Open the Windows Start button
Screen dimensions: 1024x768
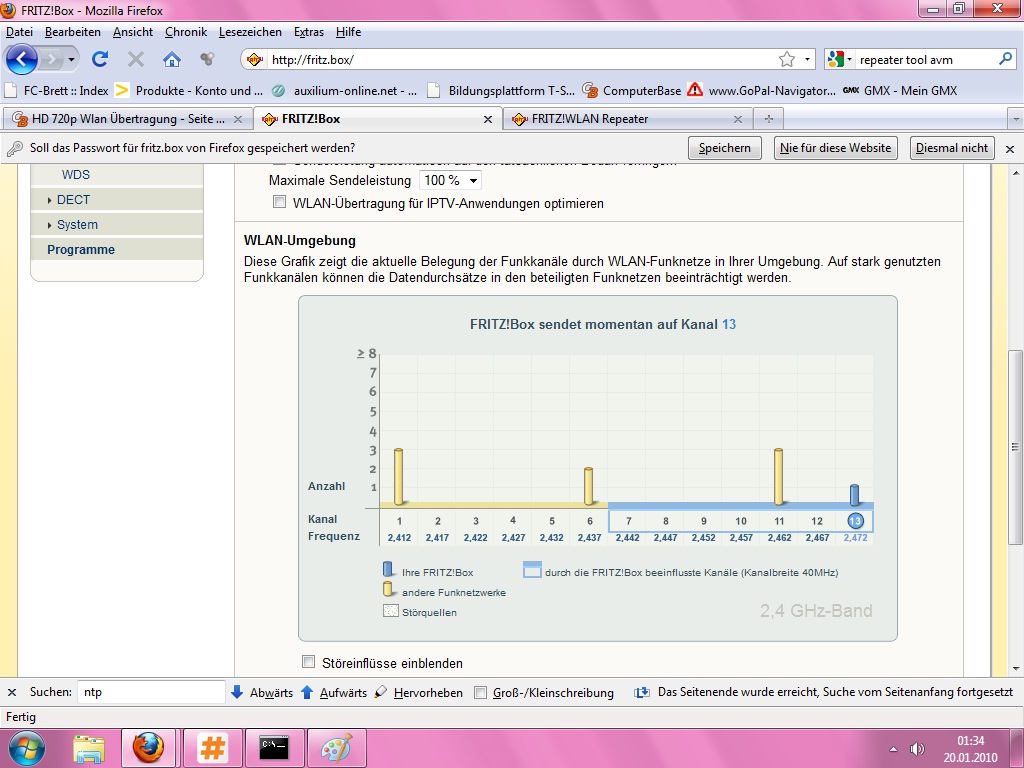[25, 748]
